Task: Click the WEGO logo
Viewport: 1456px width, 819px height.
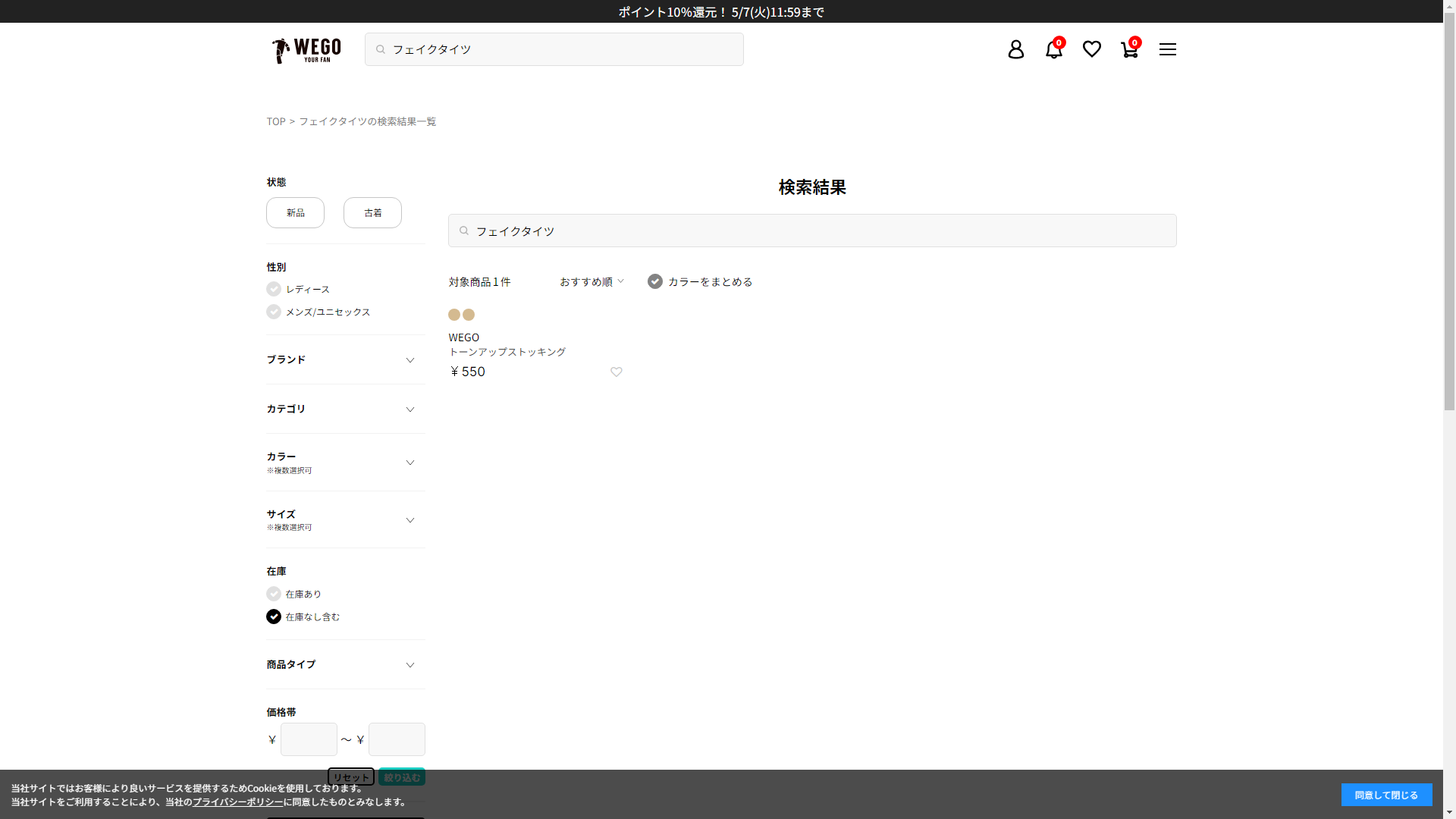Action: 306,50
